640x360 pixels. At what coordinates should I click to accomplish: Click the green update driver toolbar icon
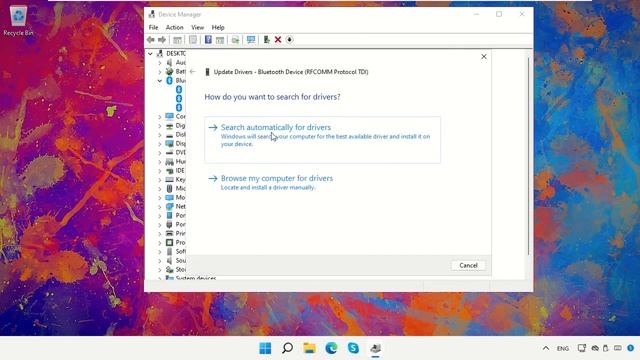pos(267,40)
